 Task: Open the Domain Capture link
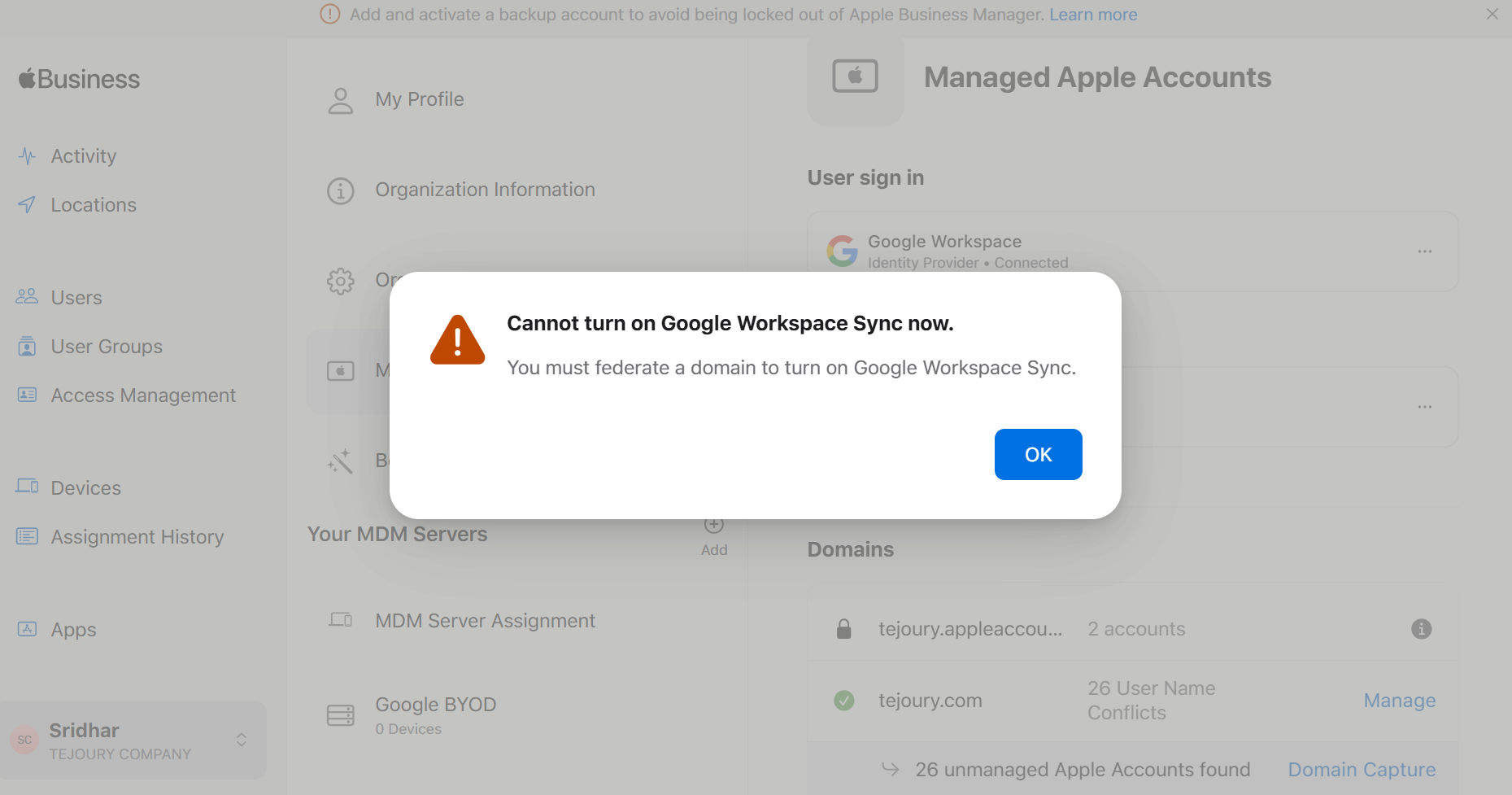[1362, 770]
